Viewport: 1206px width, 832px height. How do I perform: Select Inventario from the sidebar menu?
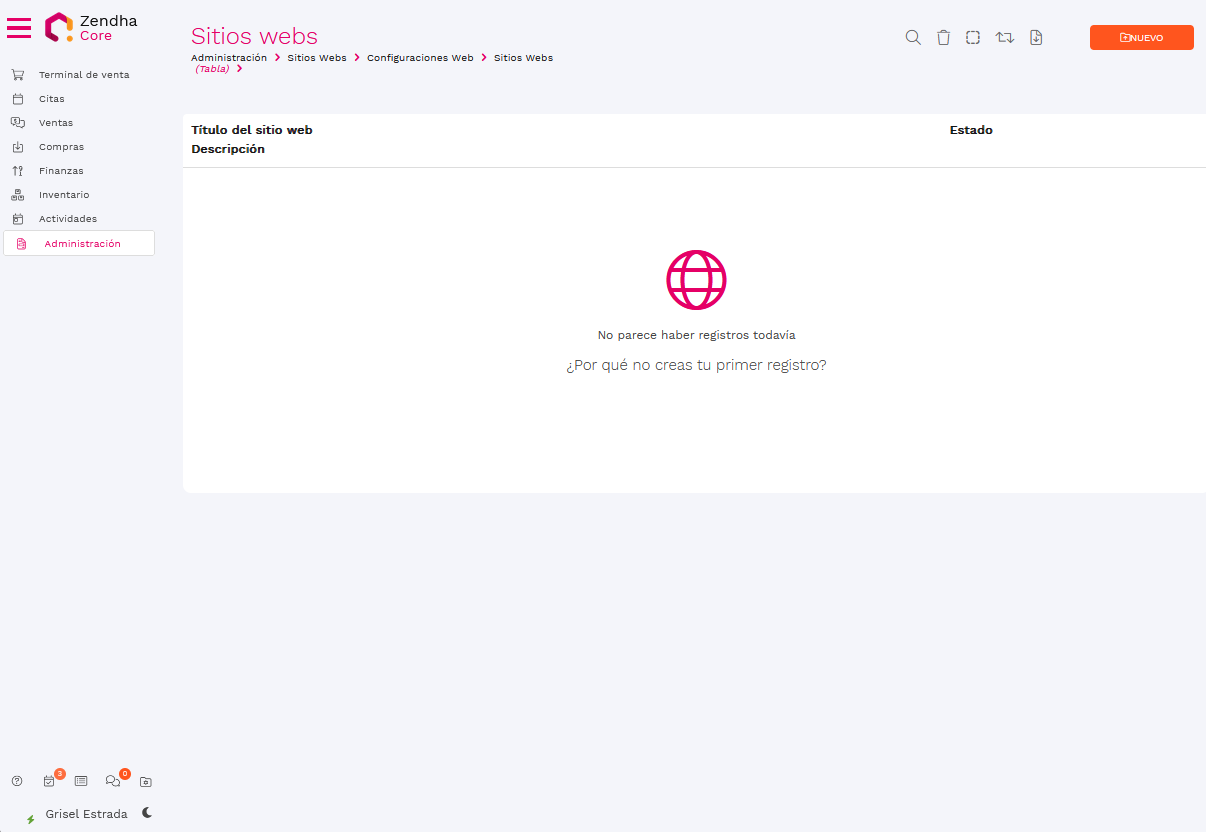(x=64, y=195)
